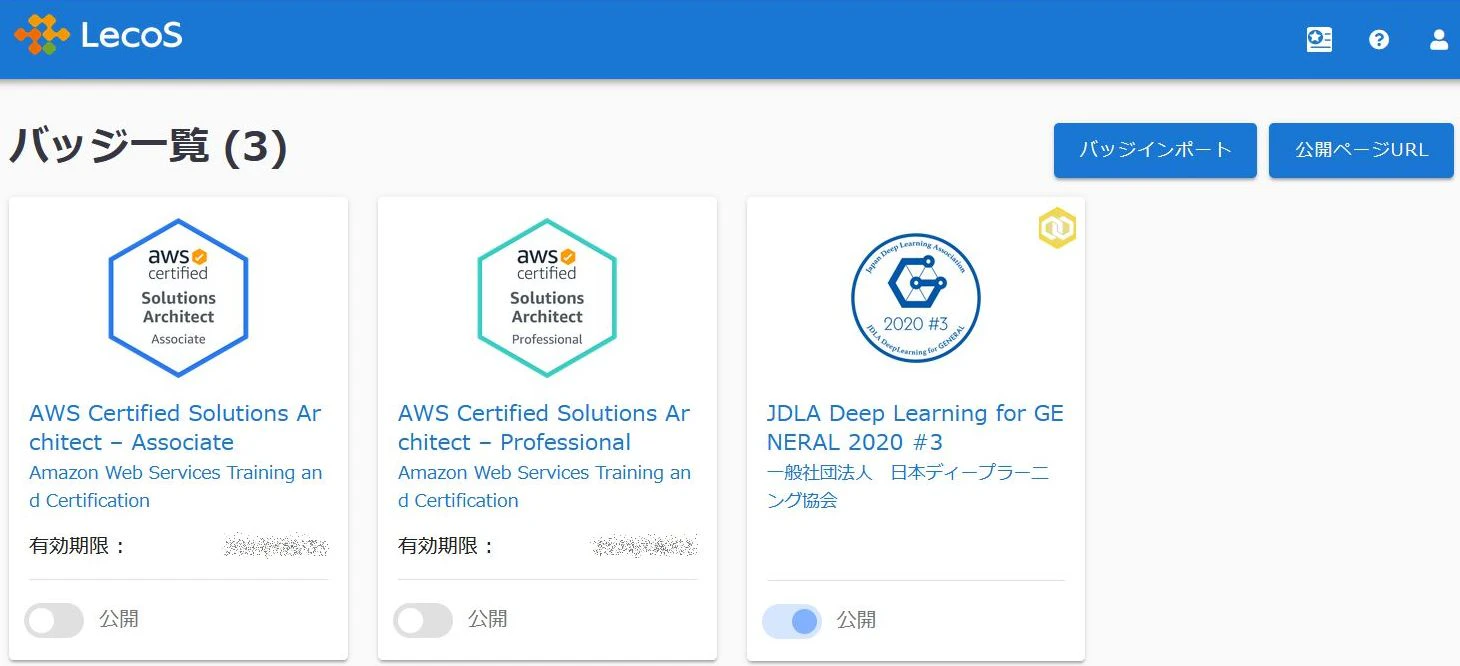Click Amazon Web Services issuer under Associate card

176,486
